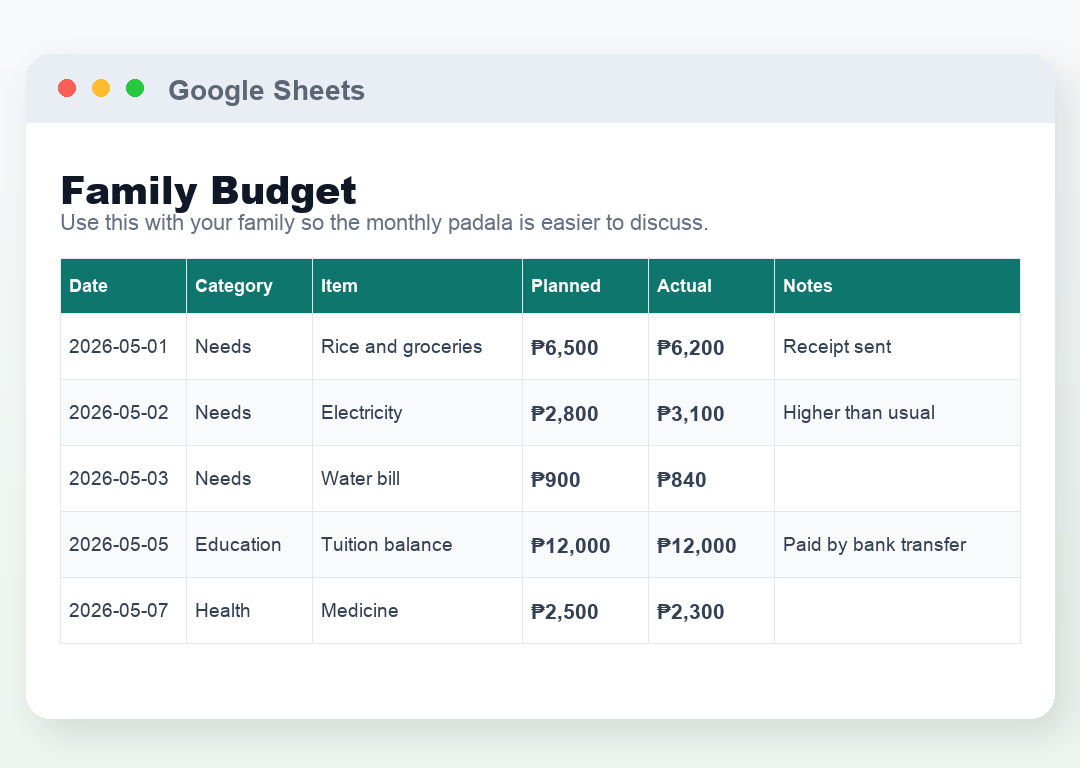This screenshot has height=768, width=1080.
Task: Select the Medicine item cell
Action: point(417,611)
